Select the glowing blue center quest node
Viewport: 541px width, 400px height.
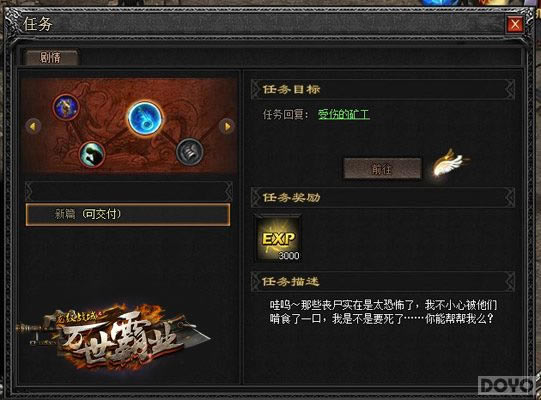point(145,118)
